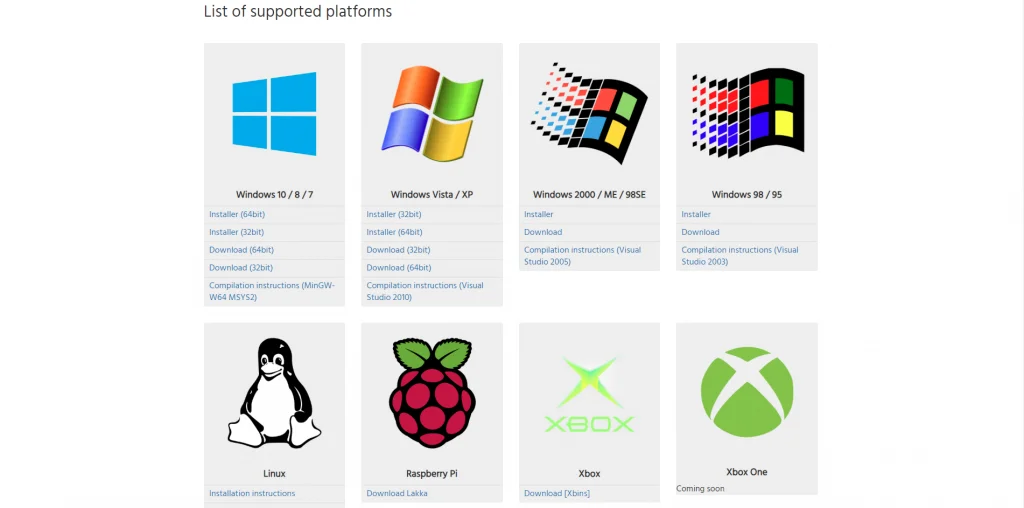Click the Raspberry Pi logo
The height and width of the screenshot is (508, 1024).
point(432,392)
